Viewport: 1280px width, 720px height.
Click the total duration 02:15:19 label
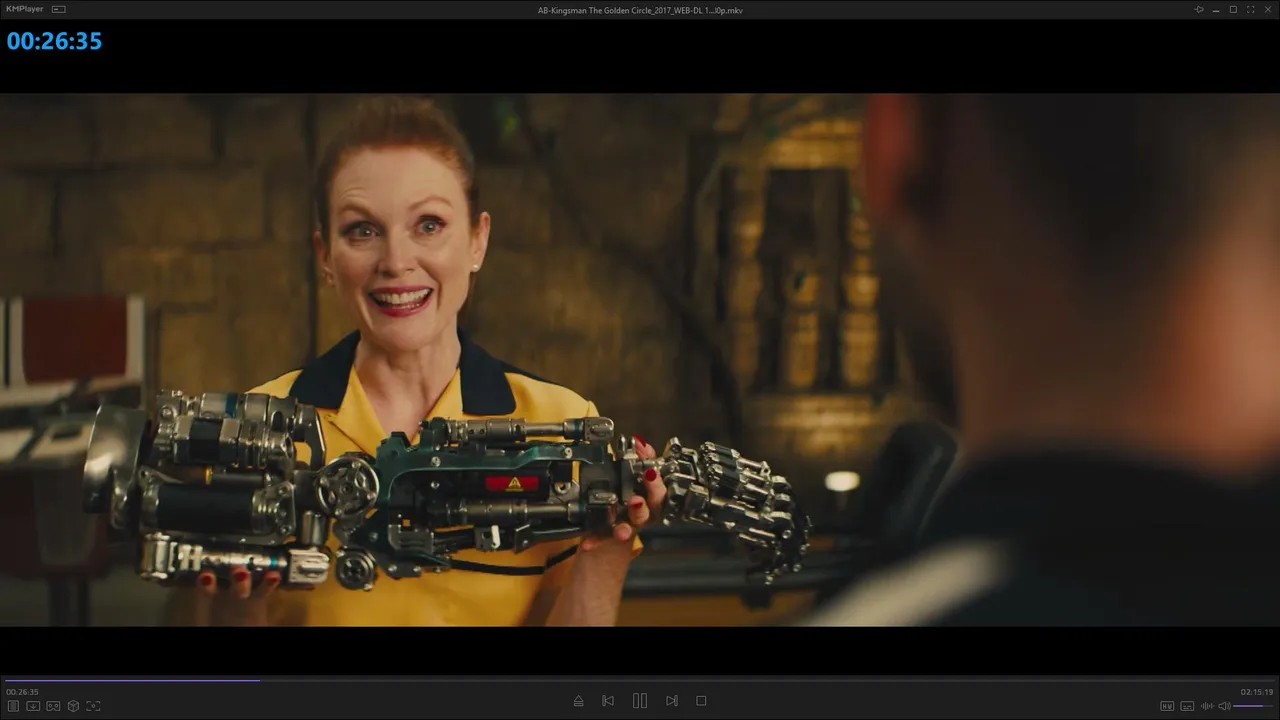coord(1257,692)
